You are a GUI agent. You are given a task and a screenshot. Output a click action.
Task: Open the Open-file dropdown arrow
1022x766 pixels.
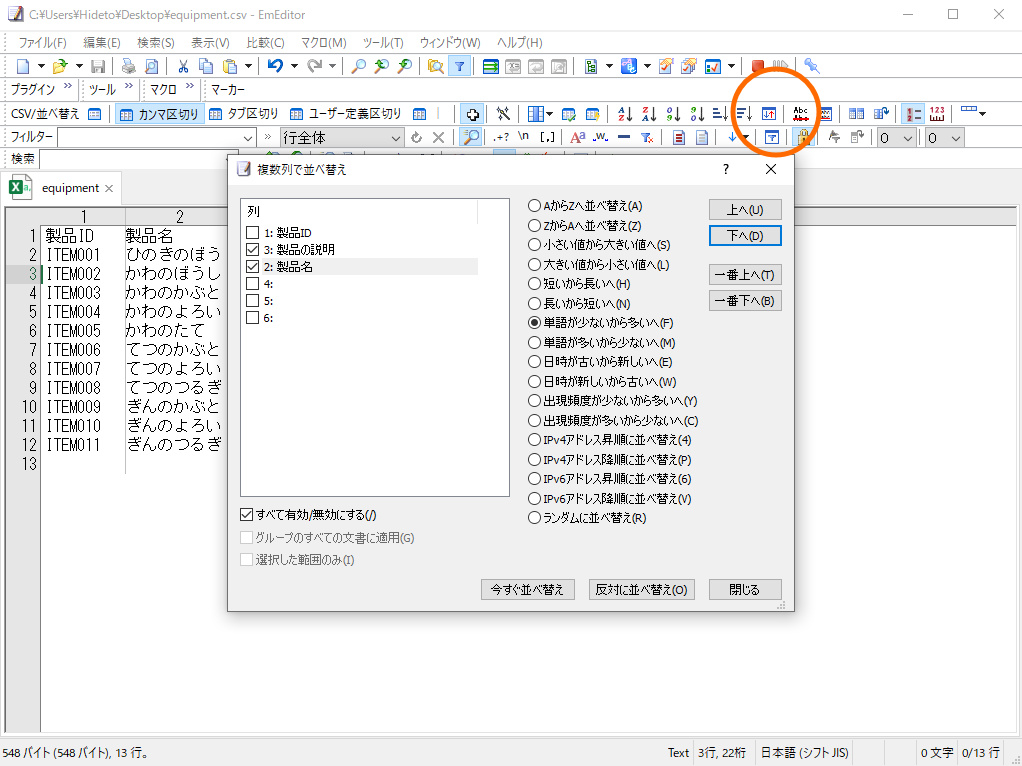(x=79, y=66)
